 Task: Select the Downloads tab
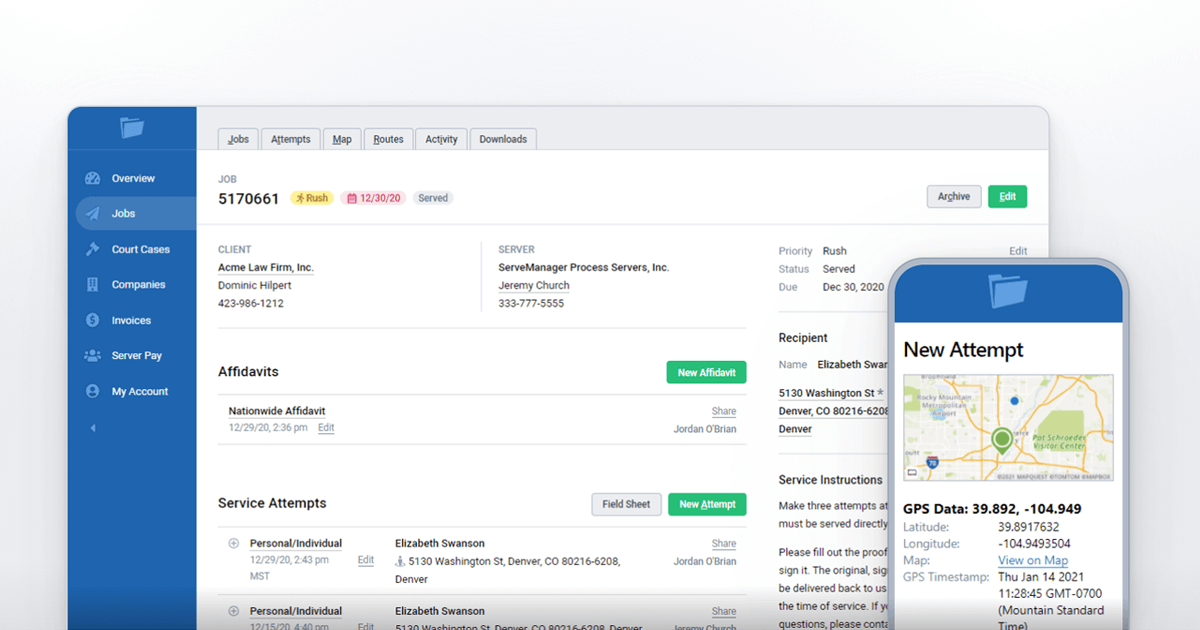click(x=503, y=139)
